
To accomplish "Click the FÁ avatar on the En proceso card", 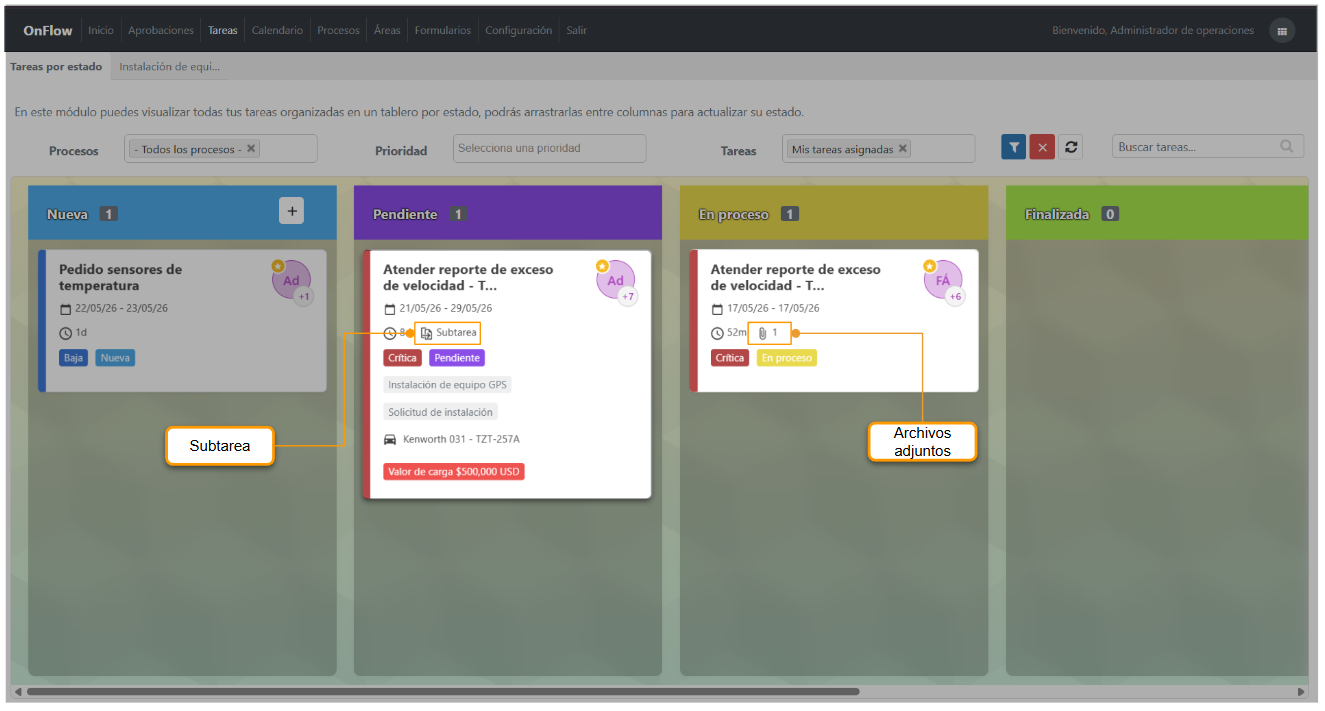I will (942, 281).
